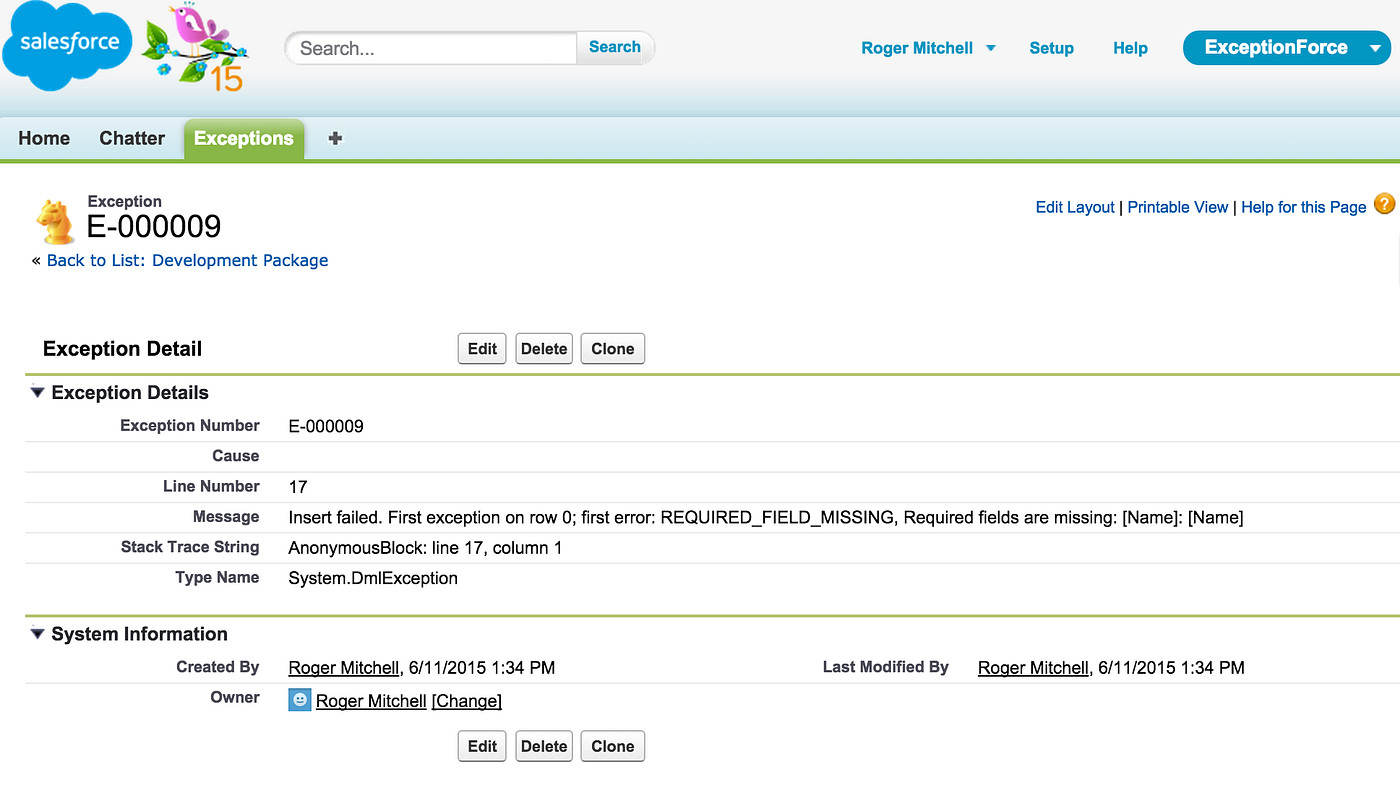1400x804 pixels.
Task: Click the Search button
Action: tap(615, 47)
